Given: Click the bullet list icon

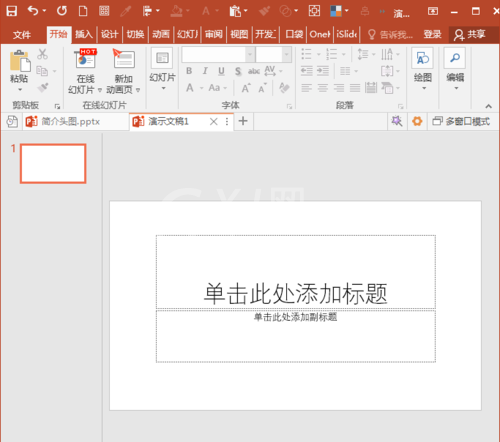Looking at the screenshot, I should point(306,54).
